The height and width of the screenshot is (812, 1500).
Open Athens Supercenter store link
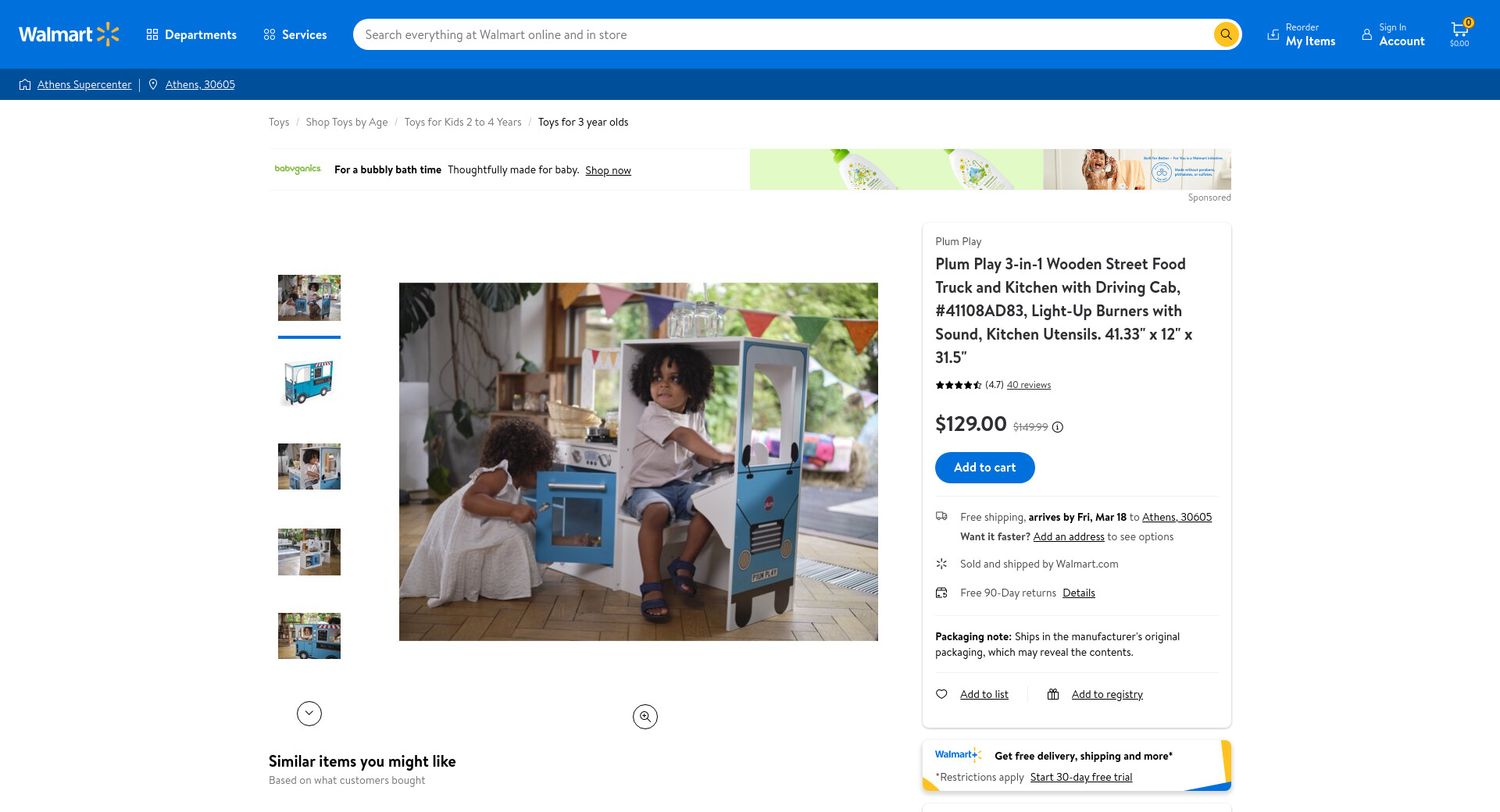coord(84,84)
